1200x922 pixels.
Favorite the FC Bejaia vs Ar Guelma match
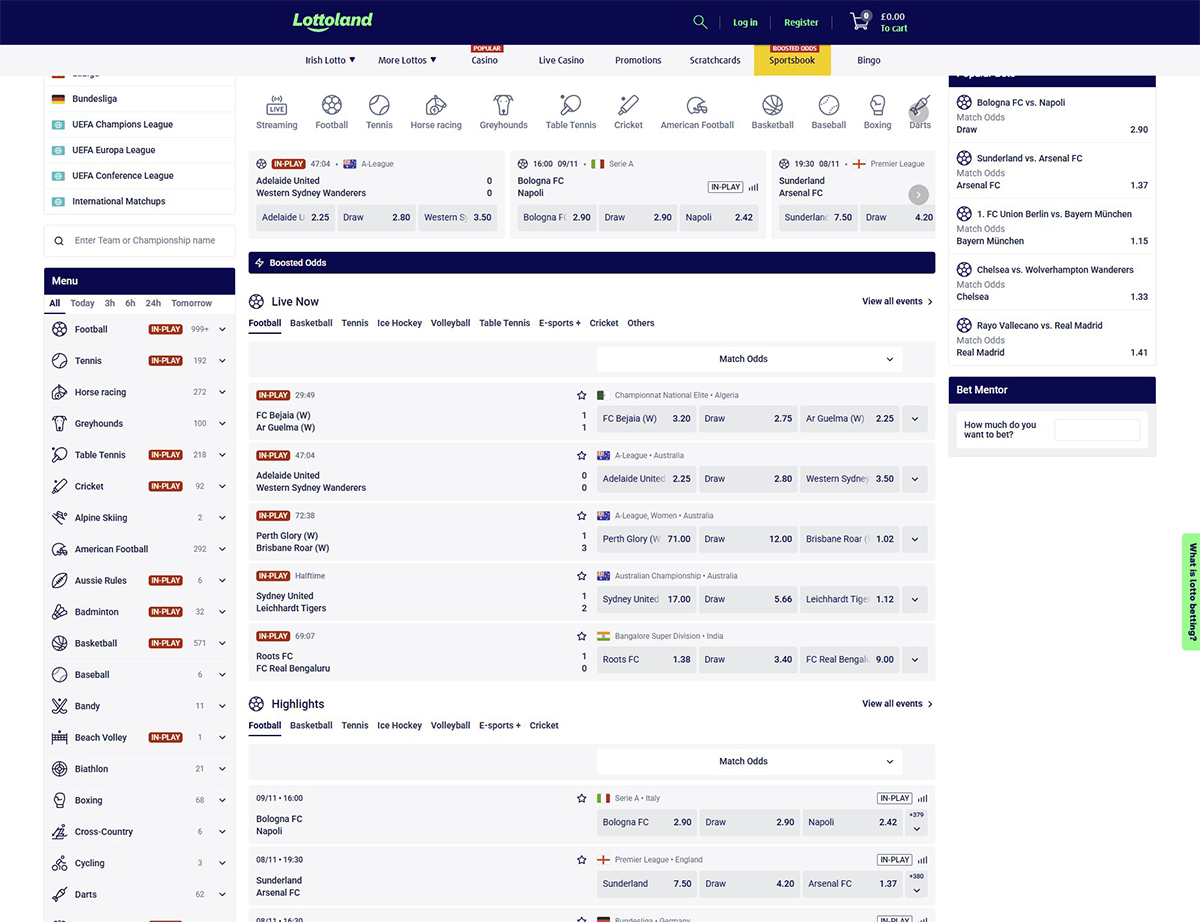click(581, 395)
